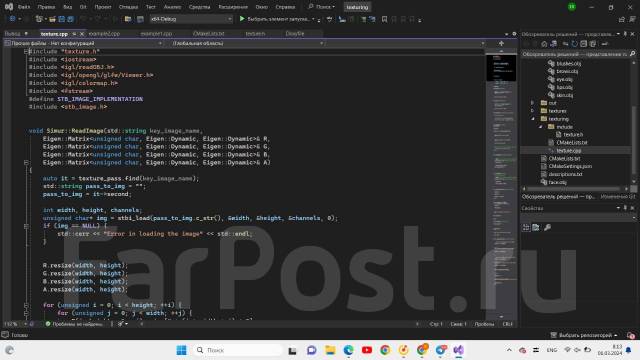Select face.obj in Solution Explorer

(558, 182)
